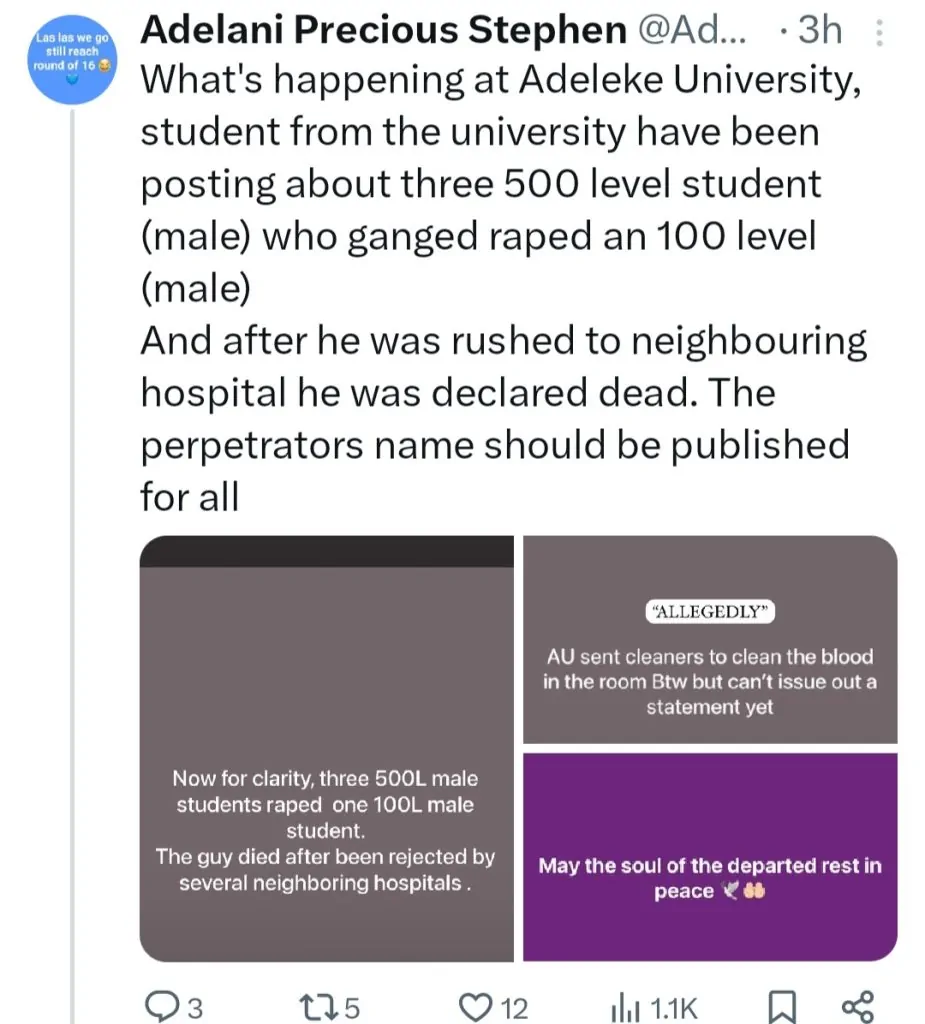The image size is (925, 1024).
Task: Tap the repost count showing 5
Action: (352, 1008)
